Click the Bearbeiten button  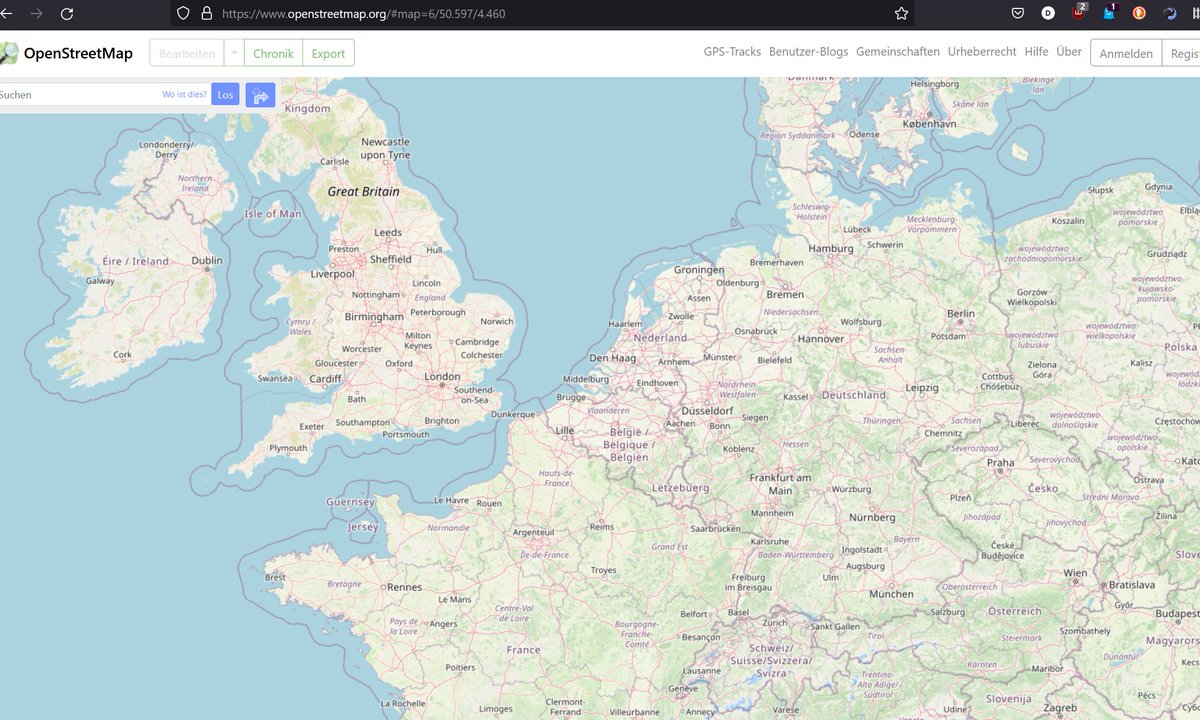click(x=187, y=53)
